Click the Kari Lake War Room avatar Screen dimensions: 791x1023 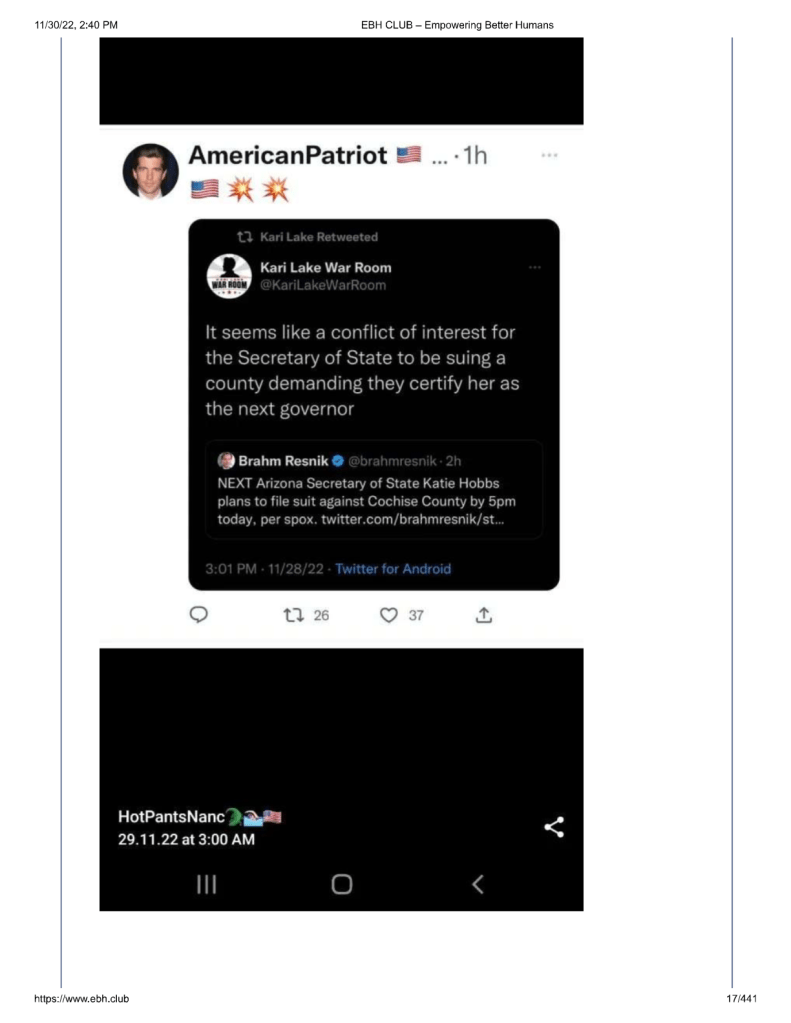point(227,275)
